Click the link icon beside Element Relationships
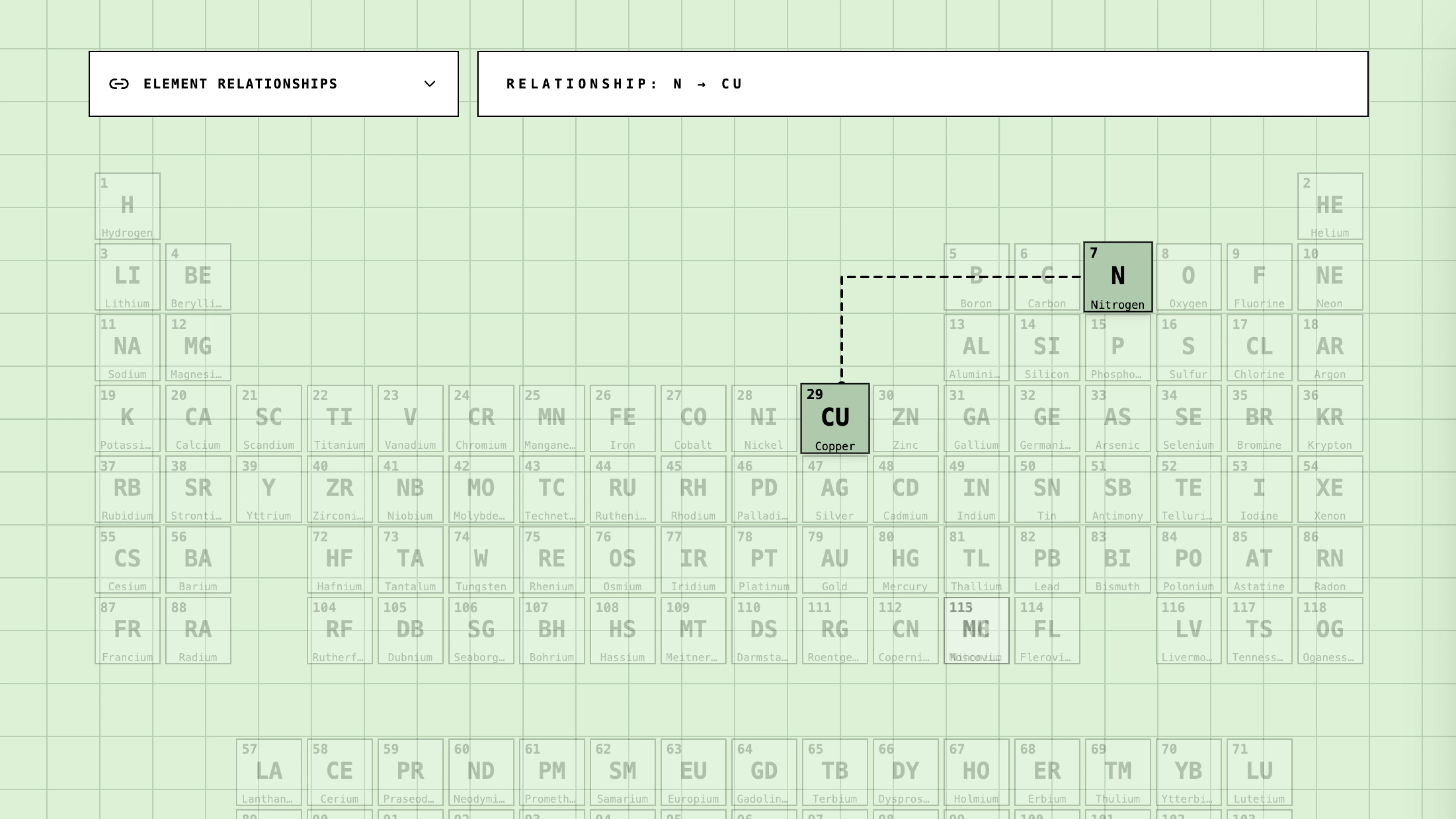 119,84
